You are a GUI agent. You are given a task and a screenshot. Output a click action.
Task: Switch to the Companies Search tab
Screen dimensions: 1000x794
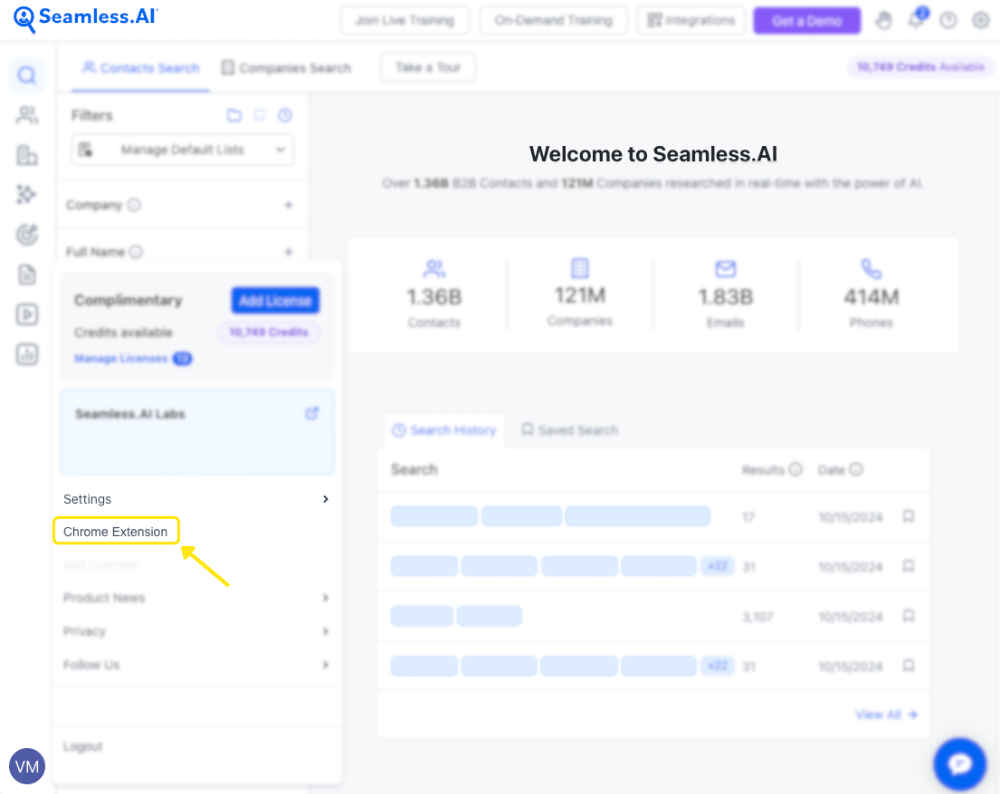[x=286, y=67]
